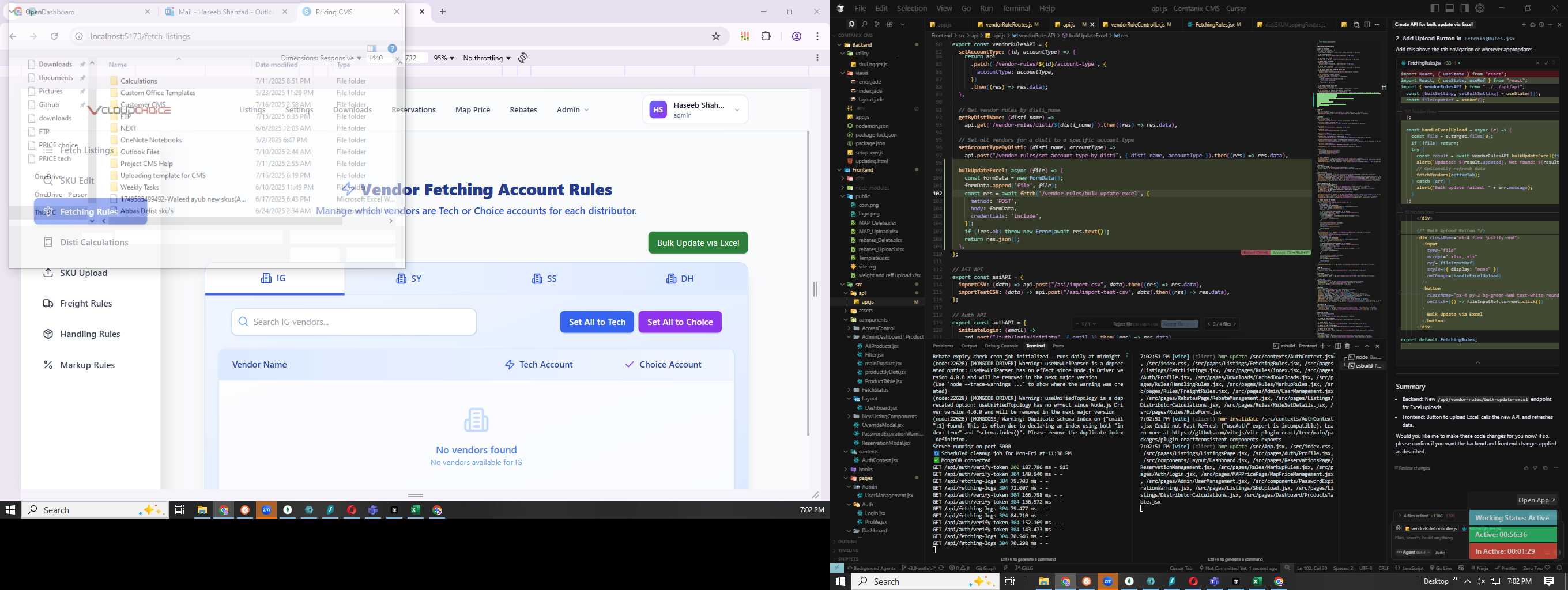Open notifications bell in Cursor status bar
This screenshot has height=590, width=1568.
pyautogui.click(x=1559, y=568)
